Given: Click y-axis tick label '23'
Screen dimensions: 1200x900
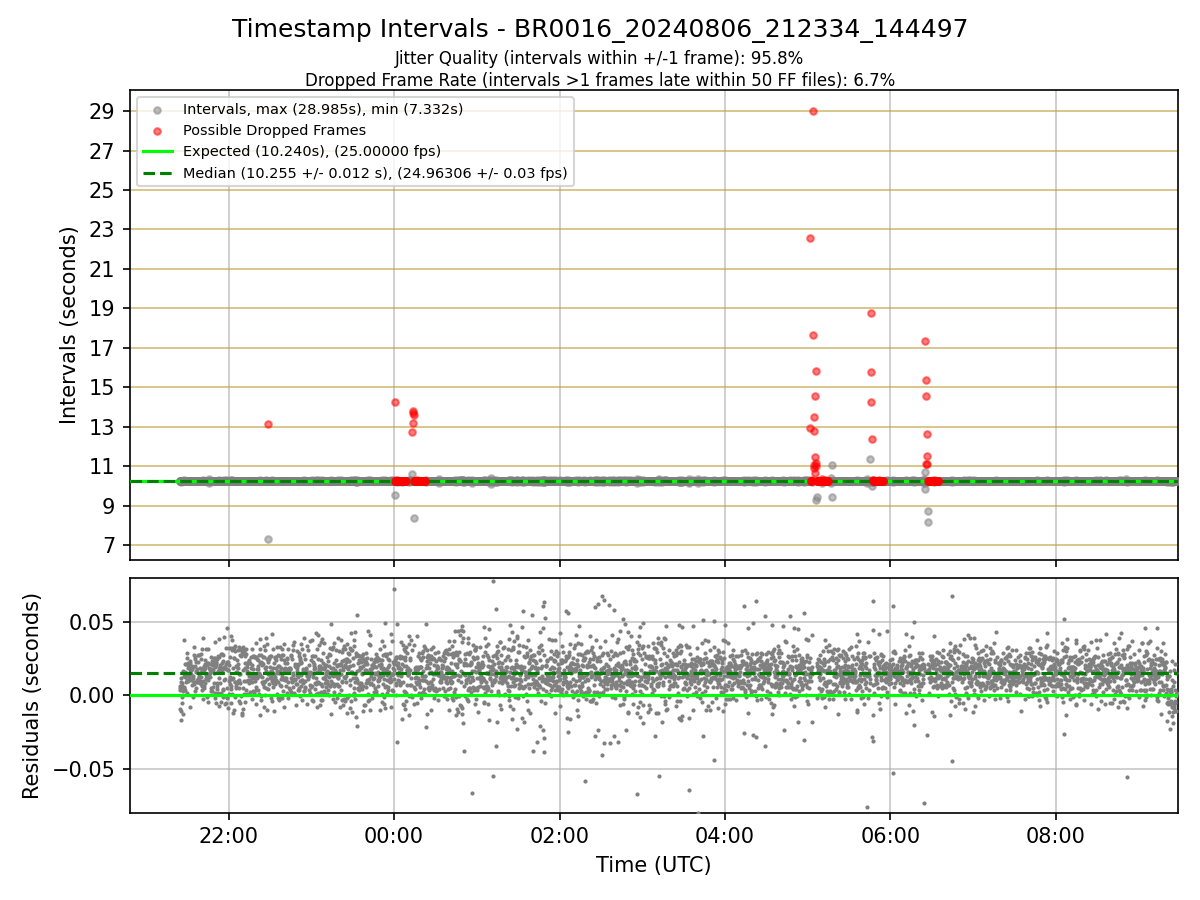Looking at the screenshot, I should [x=103, y=229].
